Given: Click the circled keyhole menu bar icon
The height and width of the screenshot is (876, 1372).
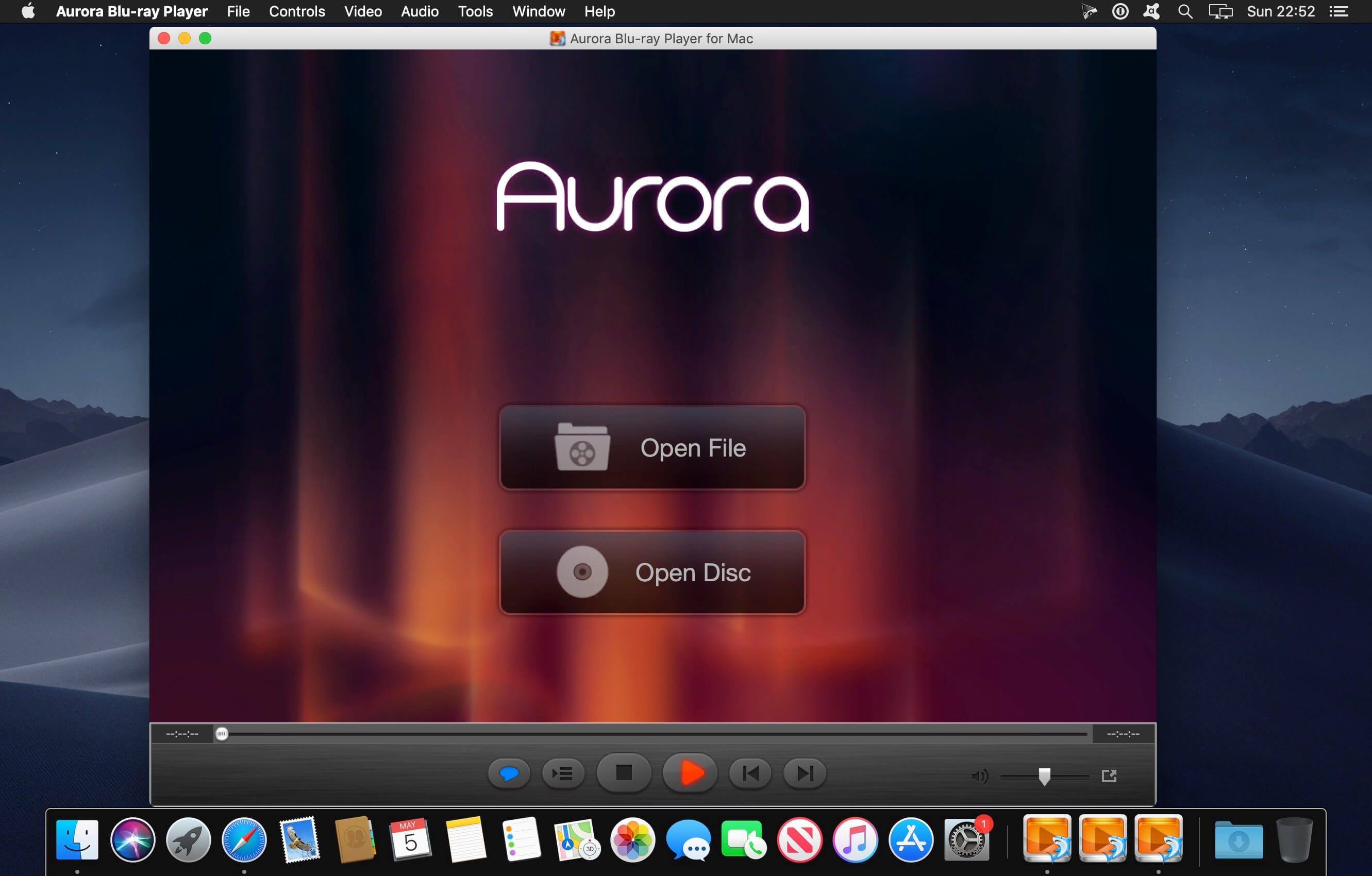Looking at the screenshot, I should click(x=1120, y=11).
